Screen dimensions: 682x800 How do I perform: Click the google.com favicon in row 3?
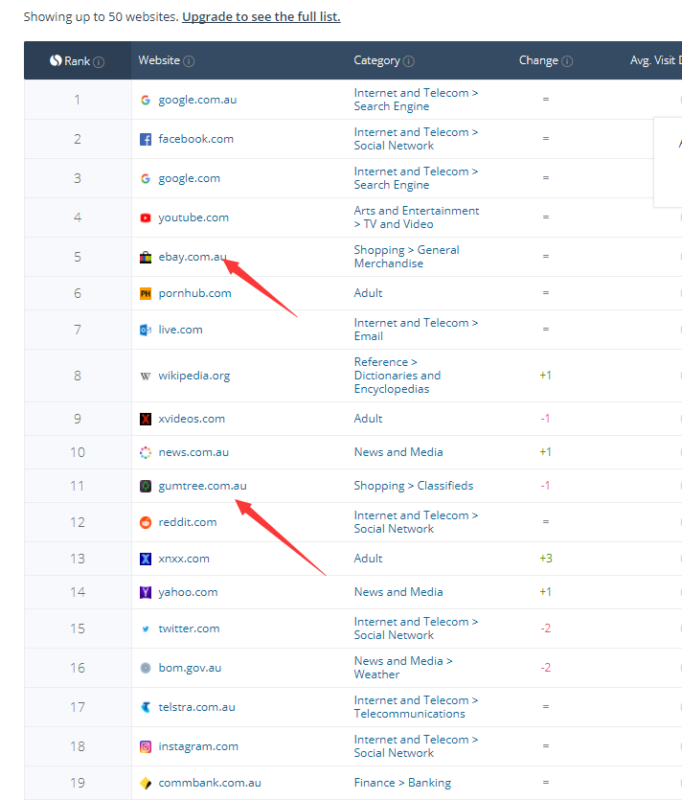(x=145, y=179)
